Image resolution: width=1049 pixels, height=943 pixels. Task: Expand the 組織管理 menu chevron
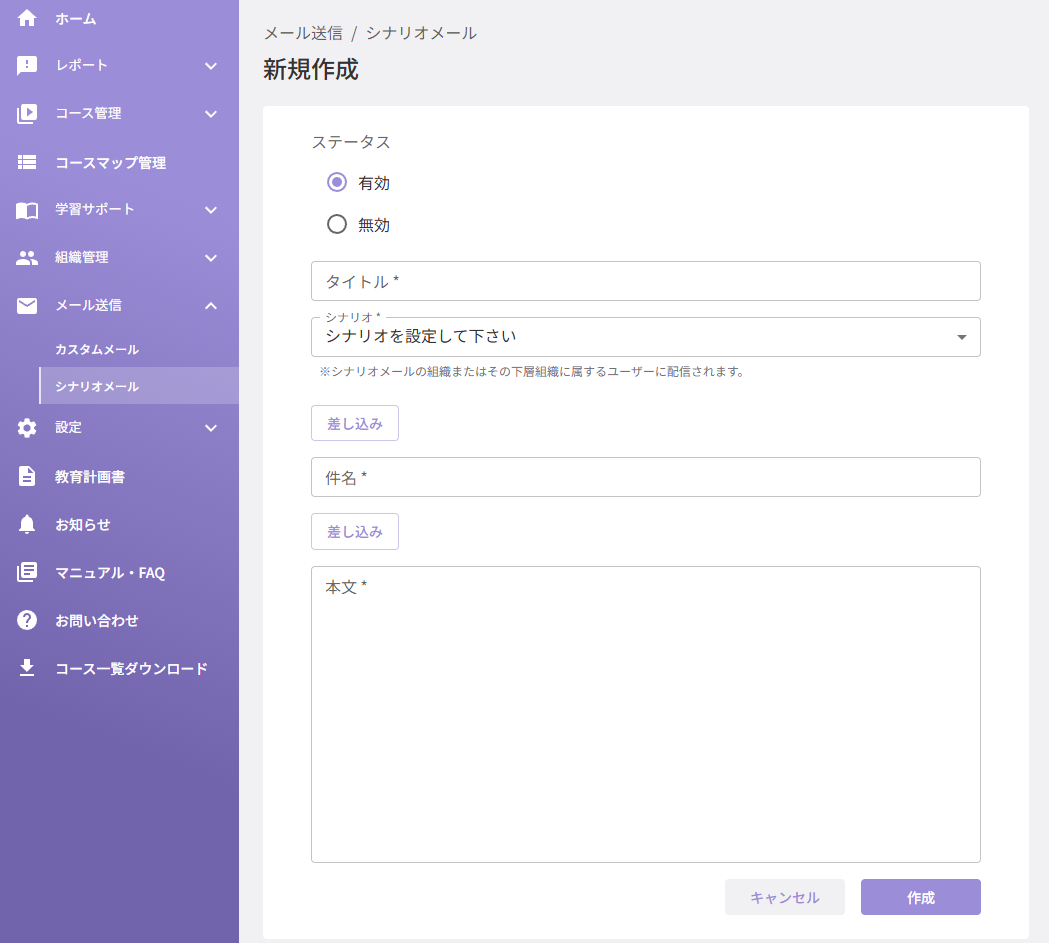[211, 257]
